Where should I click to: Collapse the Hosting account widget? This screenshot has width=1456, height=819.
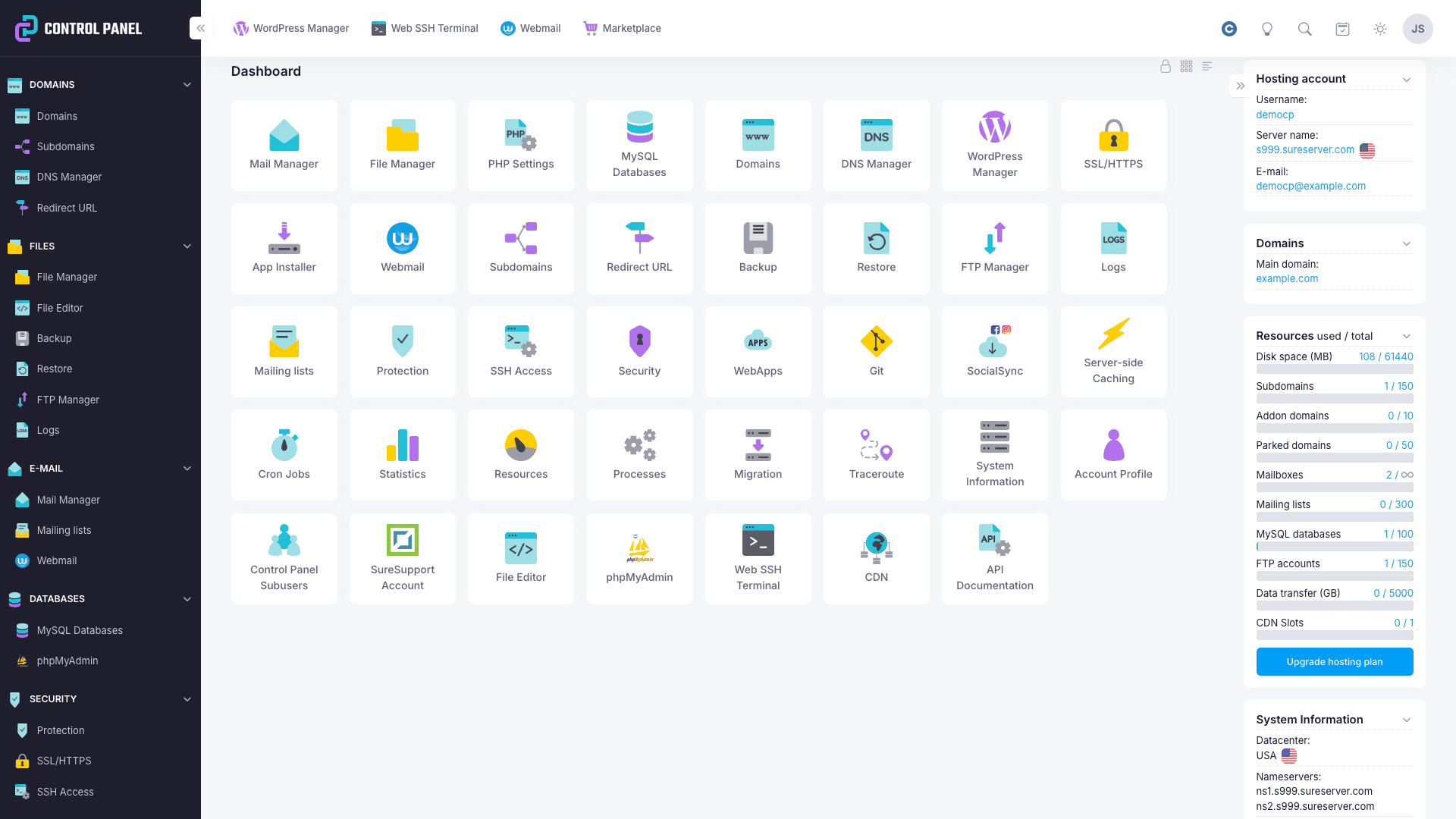pyautogui.click(x=1406, y=80)
